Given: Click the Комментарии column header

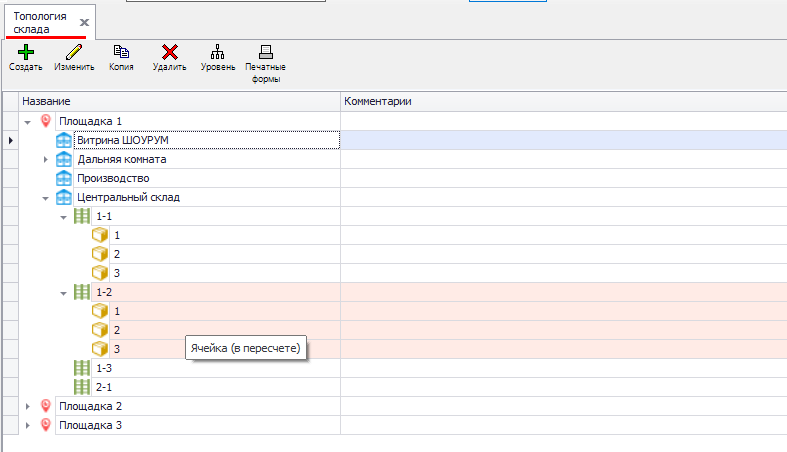Looking at the screenshot, I should 560,102.
